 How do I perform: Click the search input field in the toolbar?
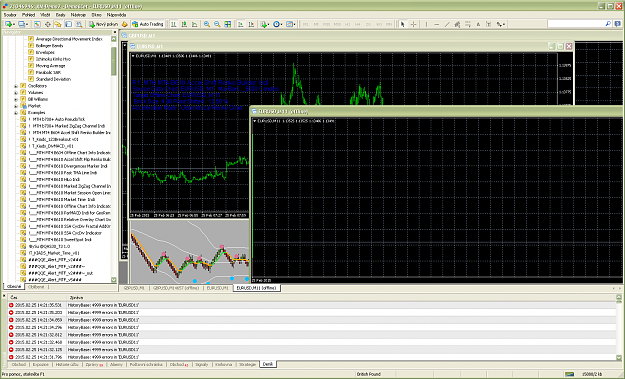coord(576,24)
